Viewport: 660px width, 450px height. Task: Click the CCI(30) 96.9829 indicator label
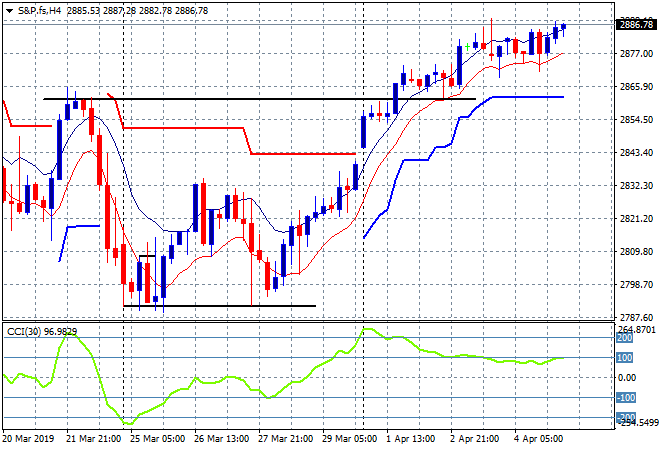pos(42,332)
